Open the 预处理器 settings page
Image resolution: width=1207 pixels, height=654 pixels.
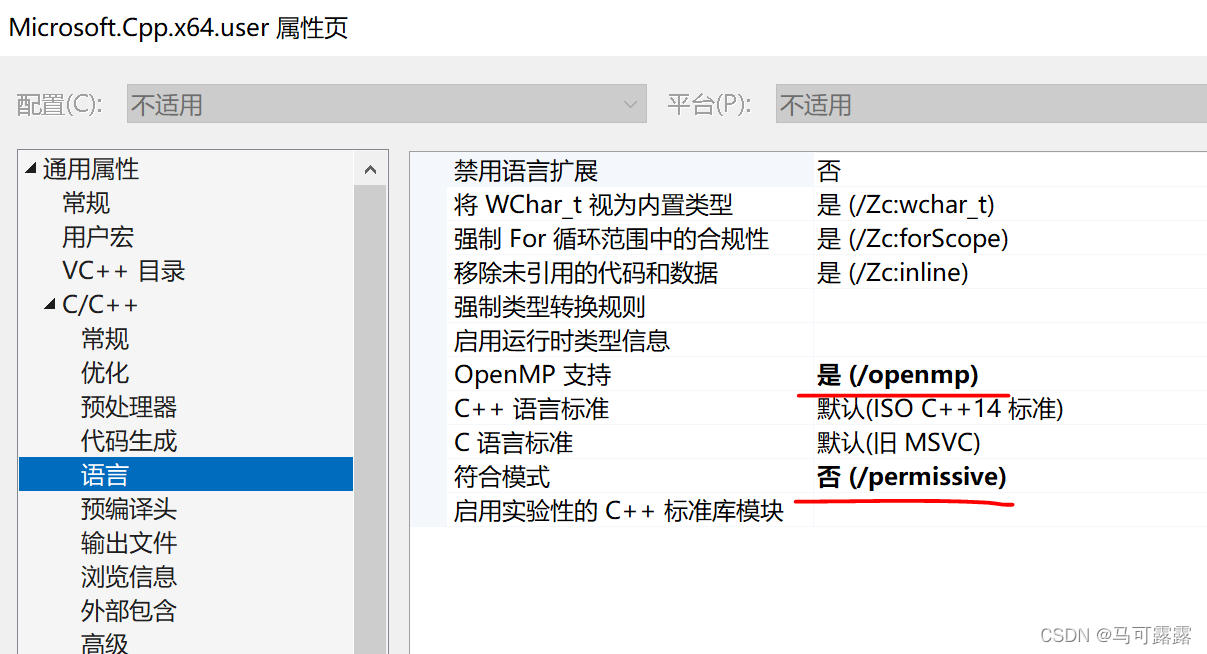click(129, 405)
